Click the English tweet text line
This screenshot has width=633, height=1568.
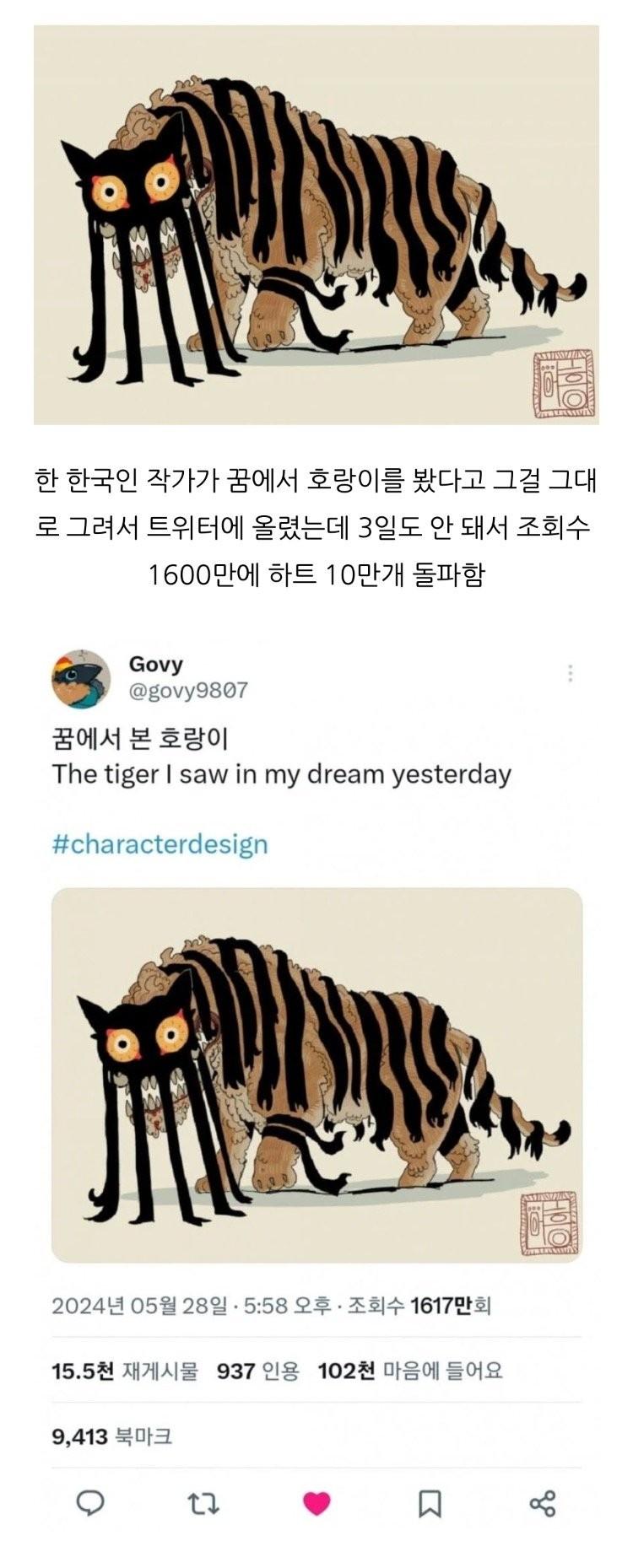pos(282,774)
